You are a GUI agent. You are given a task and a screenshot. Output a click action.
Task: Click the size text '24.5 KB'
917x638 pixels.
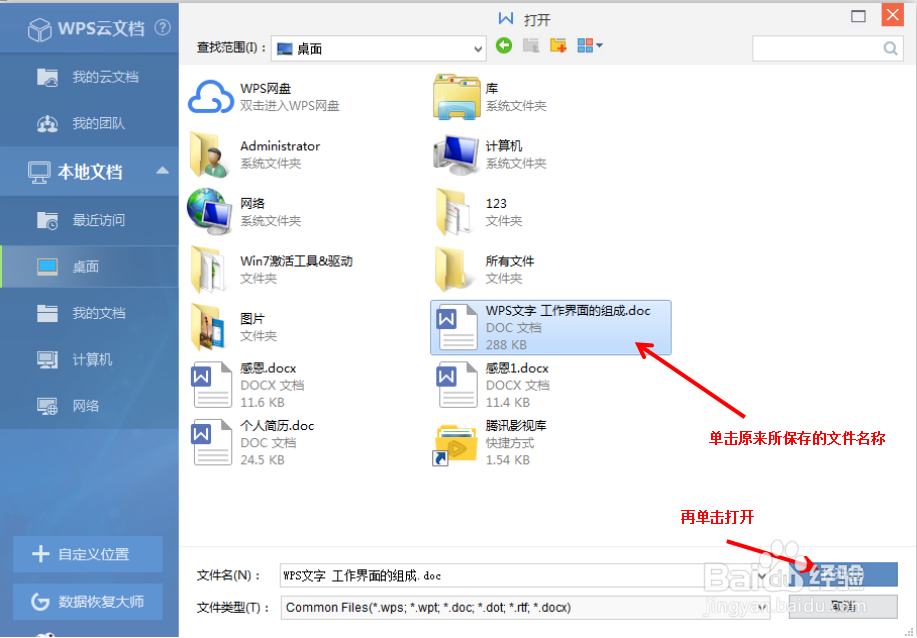point(263,460)
